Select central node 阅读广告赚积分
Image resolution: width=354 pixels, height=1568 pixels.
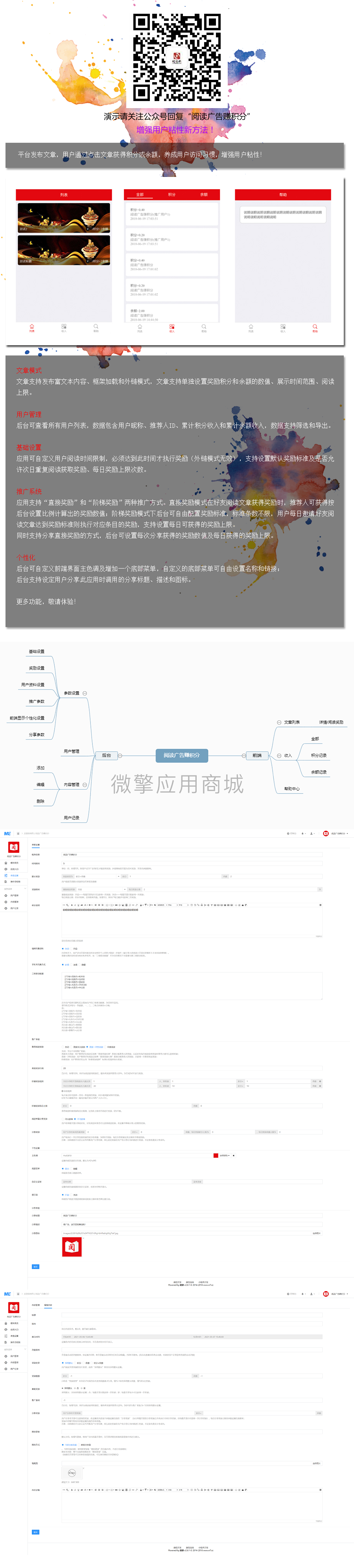182,755
